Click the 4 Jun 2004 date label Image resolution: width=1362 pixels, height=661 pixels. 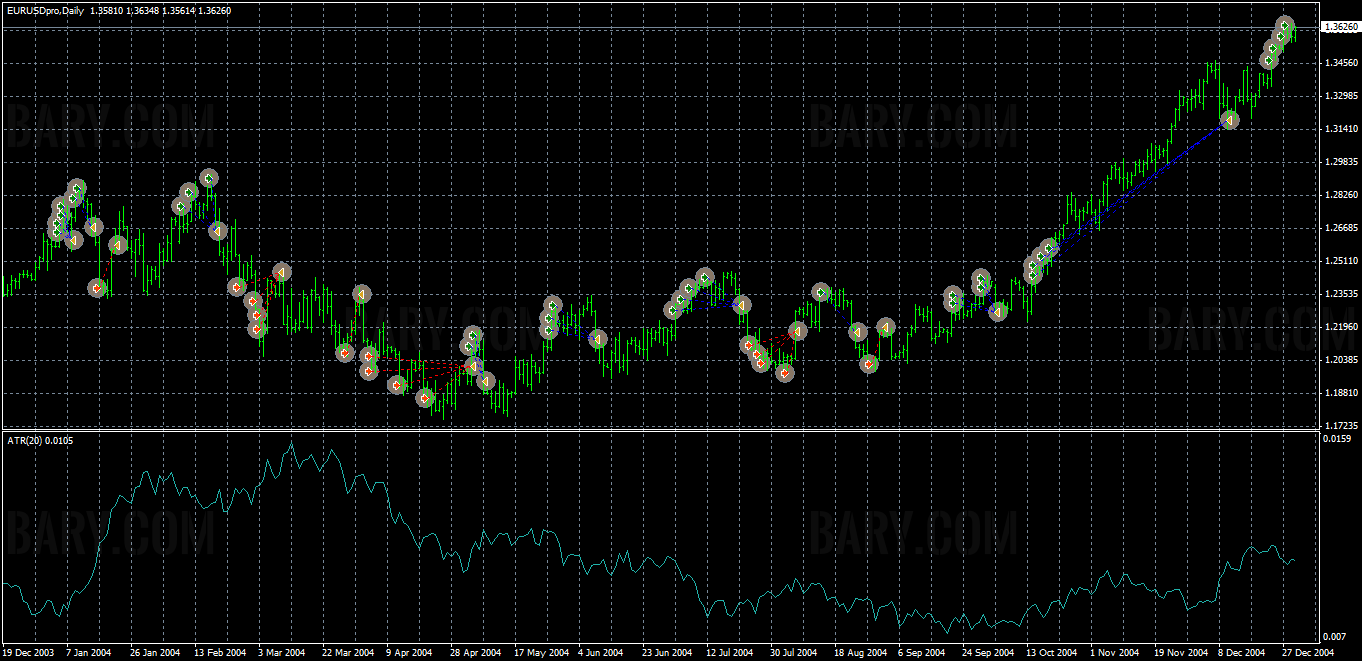point(600,652)
